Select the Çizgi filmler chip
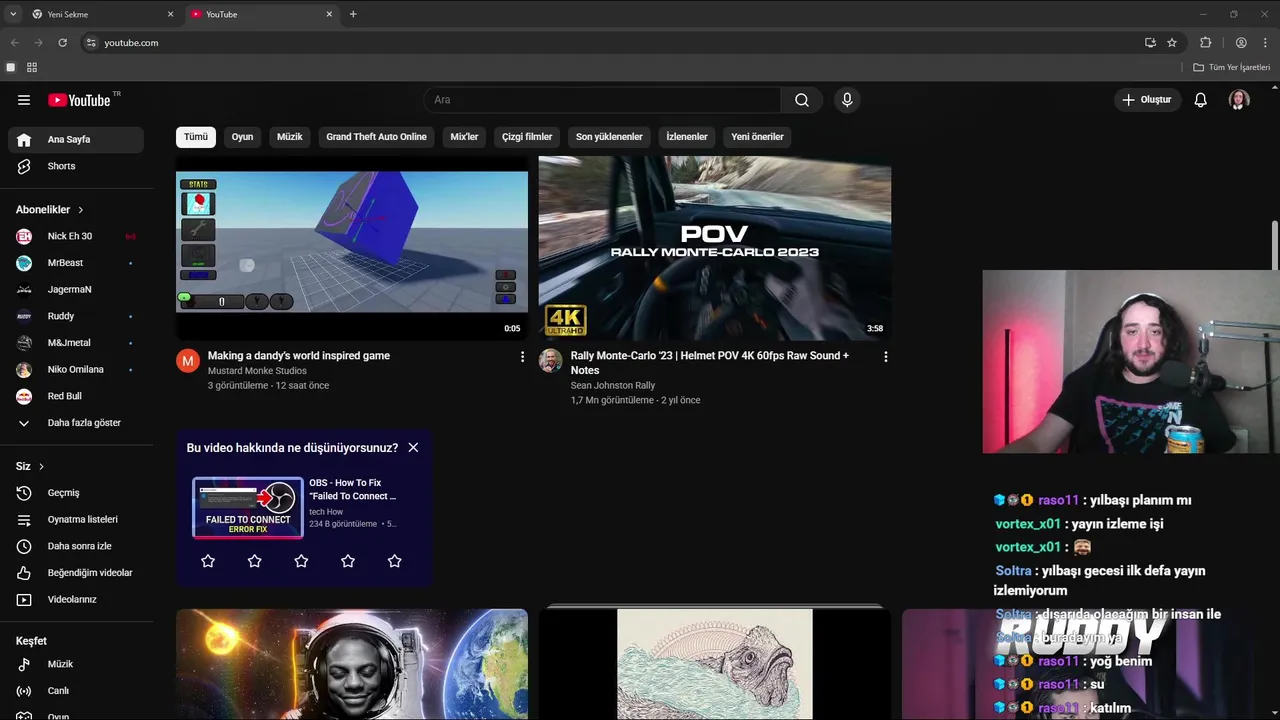Image resolution: width=1280 pixels, height=720 pixels. (x=527, y=137)
